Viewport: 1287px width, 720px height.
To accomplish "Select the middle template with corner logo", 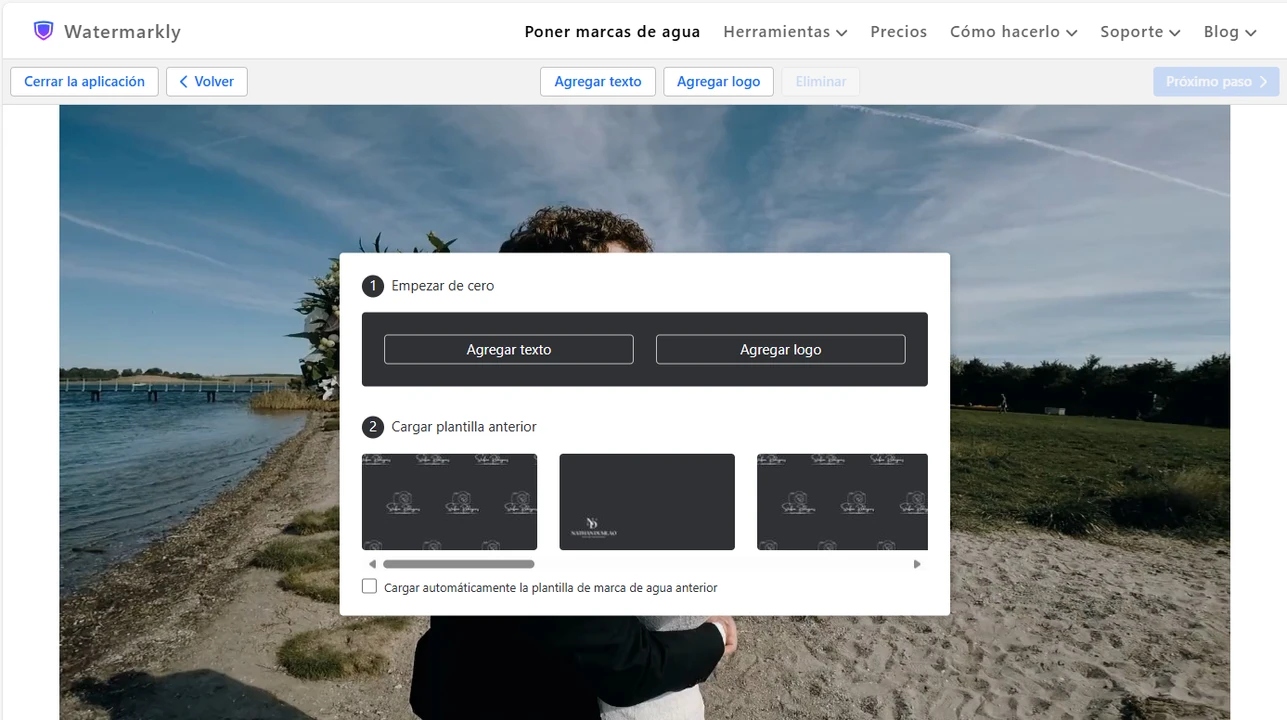I will pyautogui.click(x=647, y=501).
